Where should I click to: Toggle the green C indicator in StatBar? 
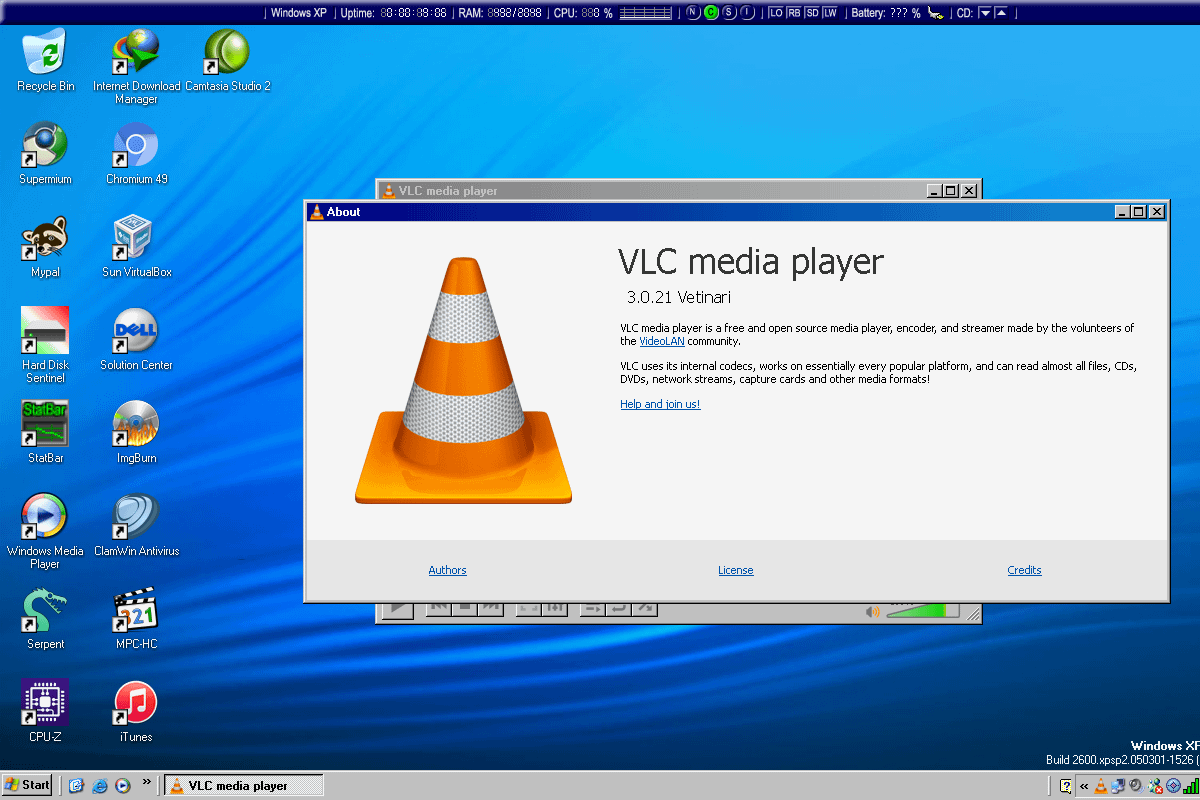(x=711, y=13)
